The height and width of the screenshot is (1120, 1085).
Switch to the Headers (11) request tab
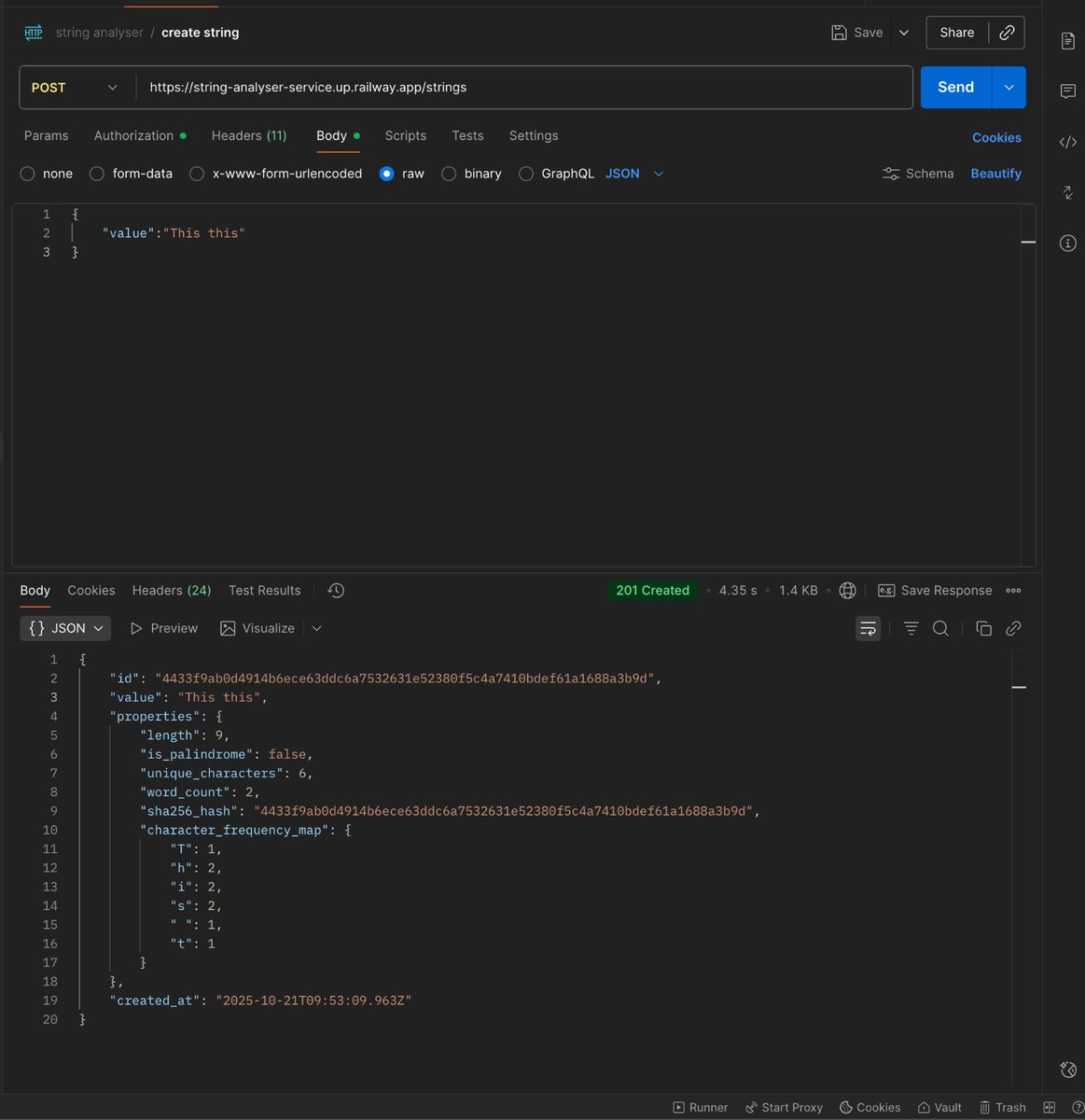pyautogui.click(x=248, y=135)
